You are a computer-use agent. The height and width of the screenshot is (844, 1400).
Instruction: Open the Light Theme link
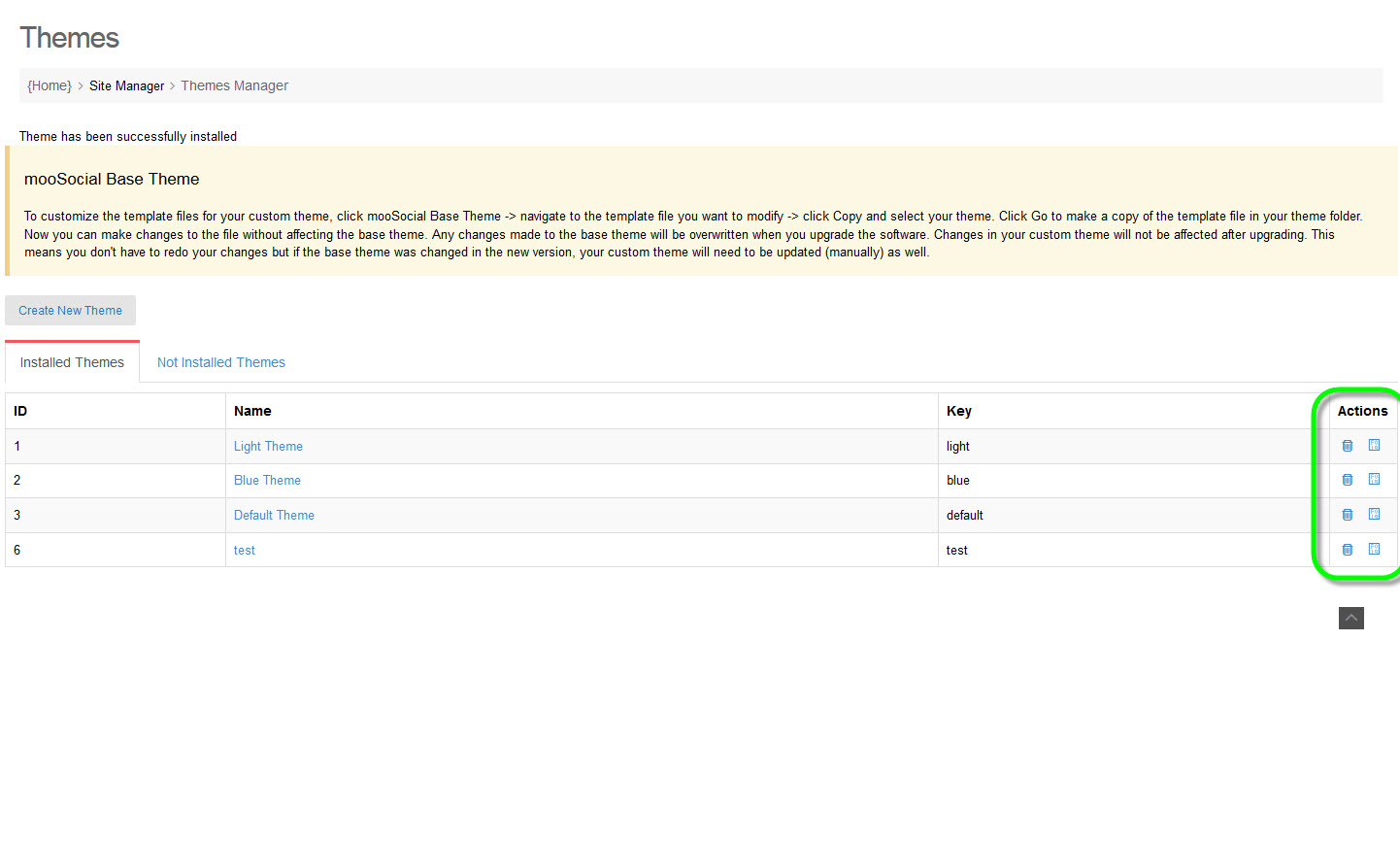(x=268, y=447)
